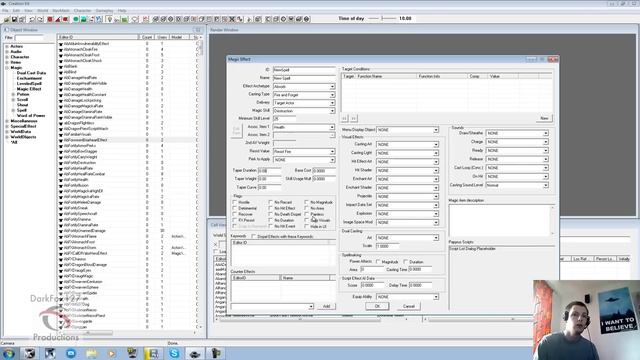Expand the Items tree category
The image size is (640, 360).
point(7,62)
